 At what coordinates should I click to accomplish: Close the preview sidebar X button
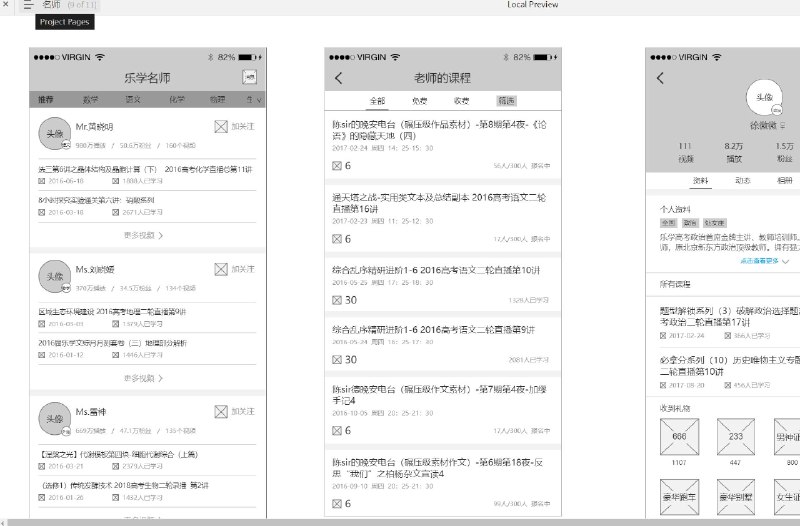click(5, 4)
